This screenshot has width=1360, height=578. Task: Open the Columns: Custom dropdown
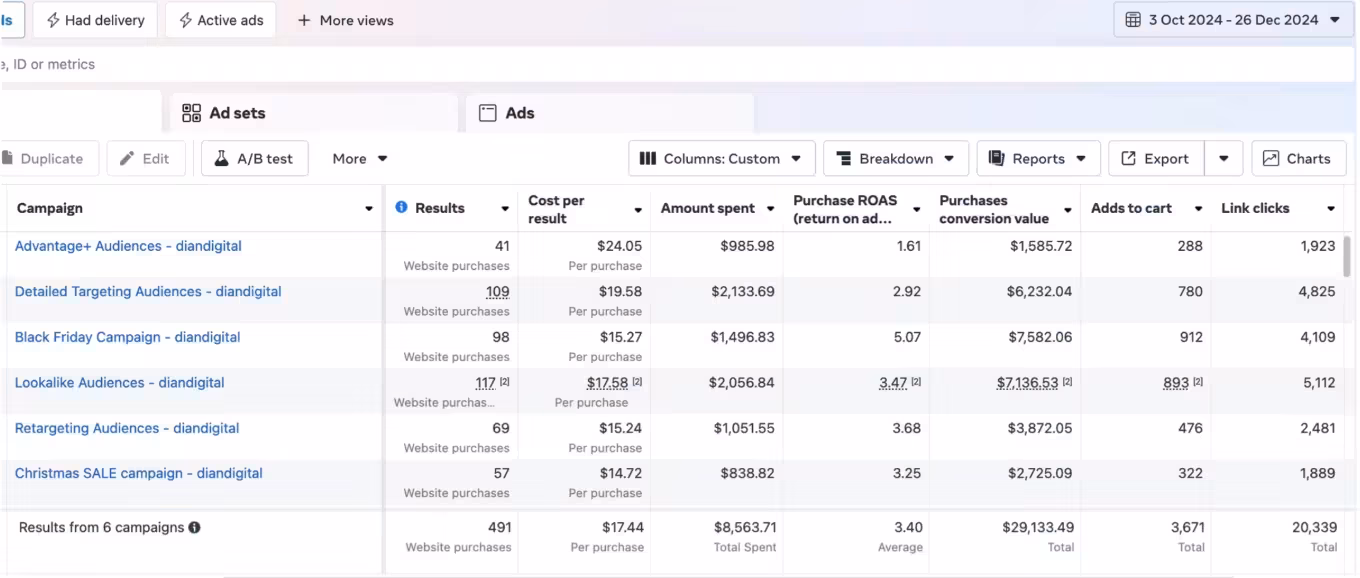(722, 158)
